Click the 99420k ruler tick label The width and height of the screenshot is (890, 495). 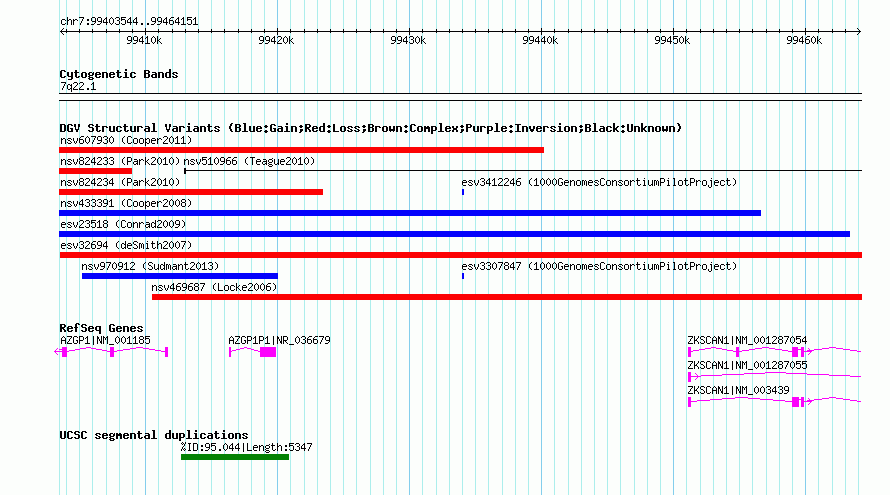click(x=276, y=40)
